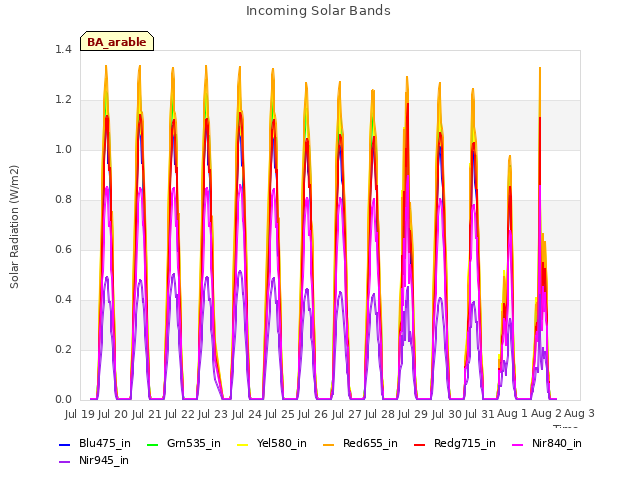Click the Jul 20 x-axis date label

tap(113, 414)
